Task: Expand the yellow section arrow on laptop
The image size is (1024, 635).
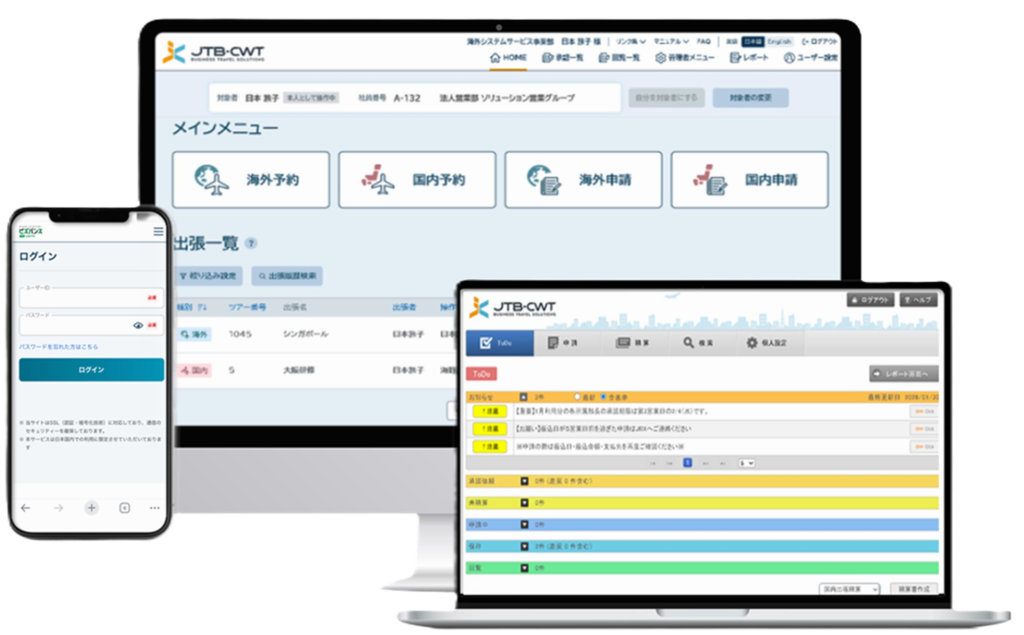Action: pyautogui.click(x=524, y=503)
